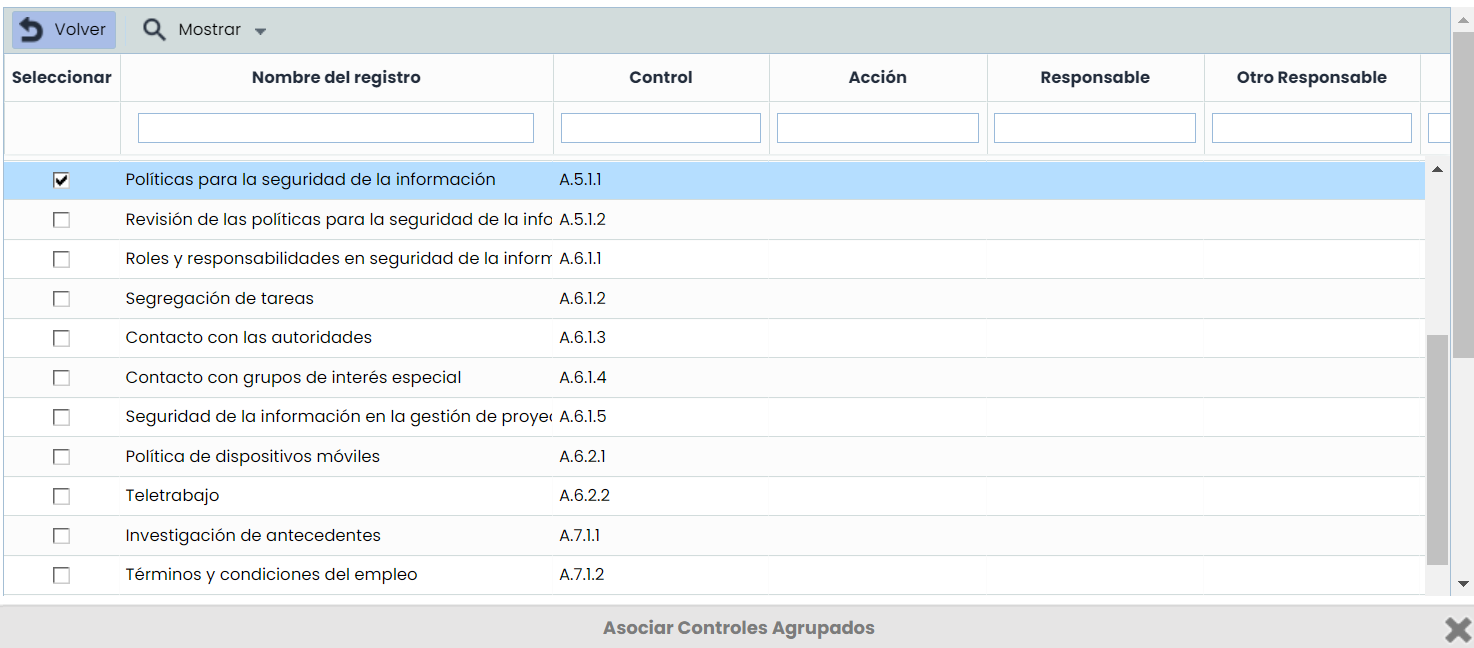Expand the Mostrar dropdown arrow
1474x648 pixels.
[x=260, y=31]
